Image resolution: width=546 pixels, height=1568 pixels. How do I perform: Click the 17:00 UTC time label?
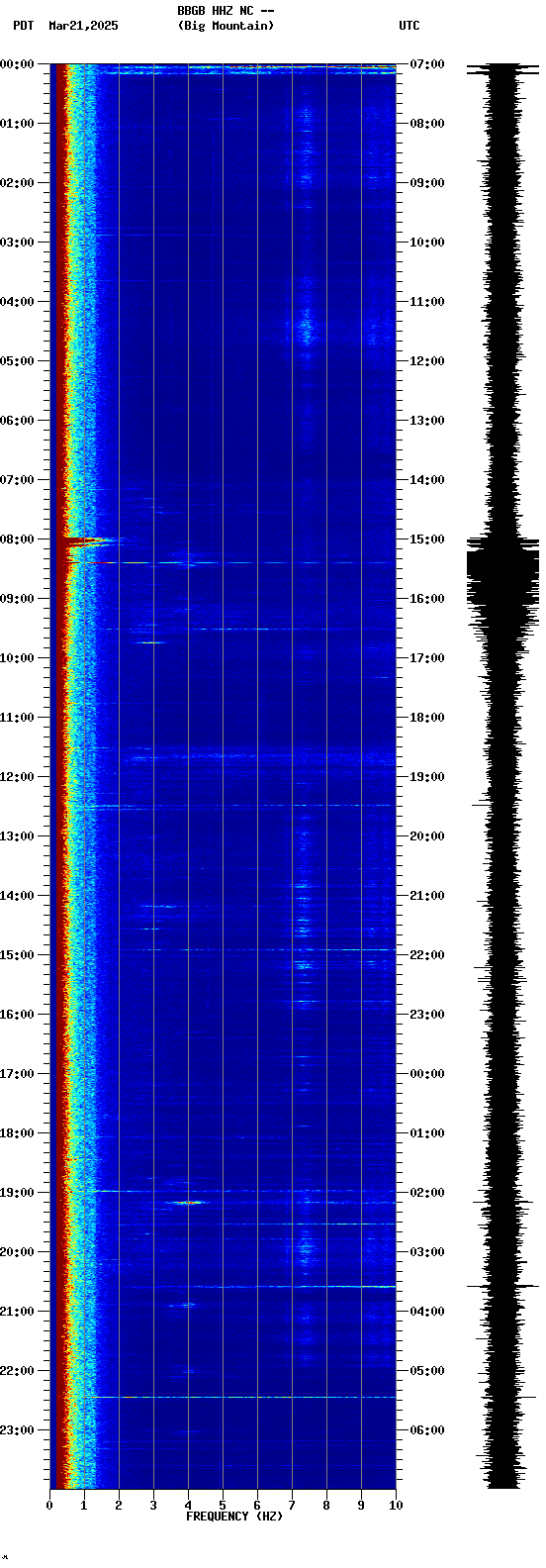point(427,658)
